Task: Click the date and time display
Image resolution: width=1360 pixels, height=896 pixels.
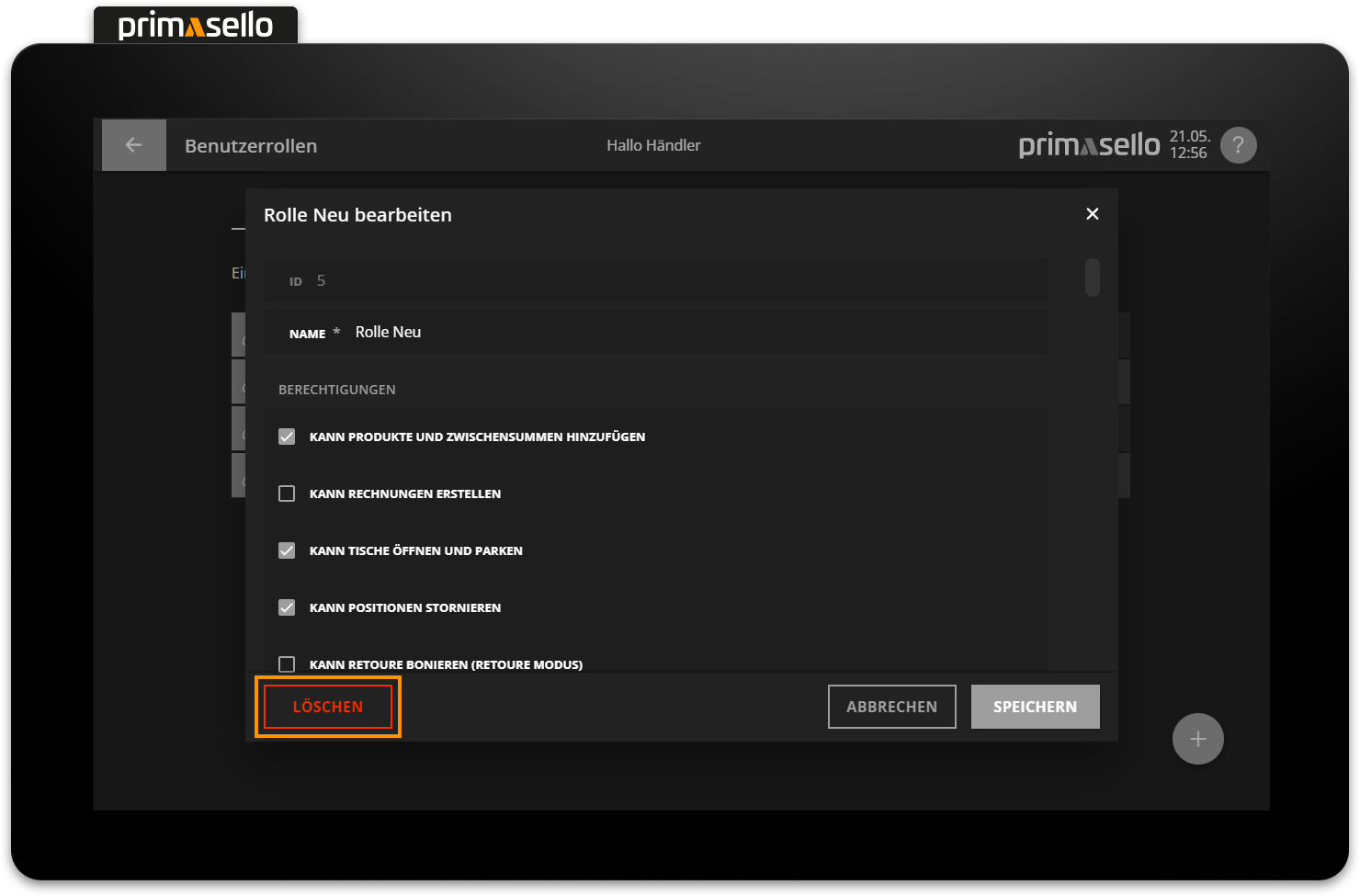Action: point(1189,145)
